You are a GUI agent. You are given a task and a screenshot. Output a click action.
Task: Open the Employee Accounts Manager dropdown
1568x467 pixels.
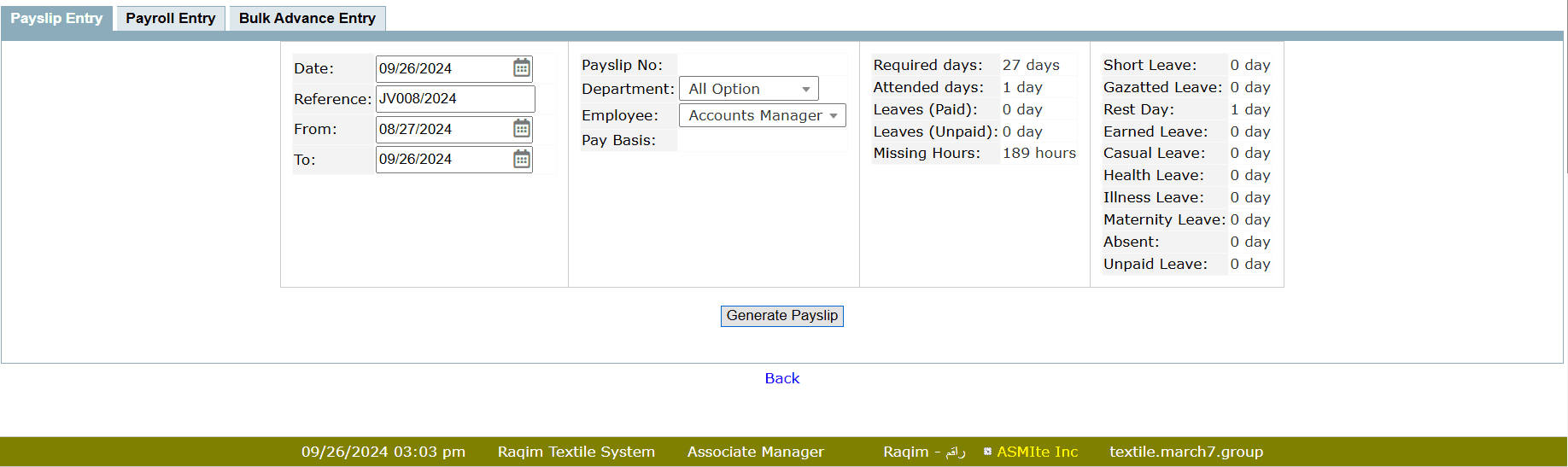click(762, 115)
